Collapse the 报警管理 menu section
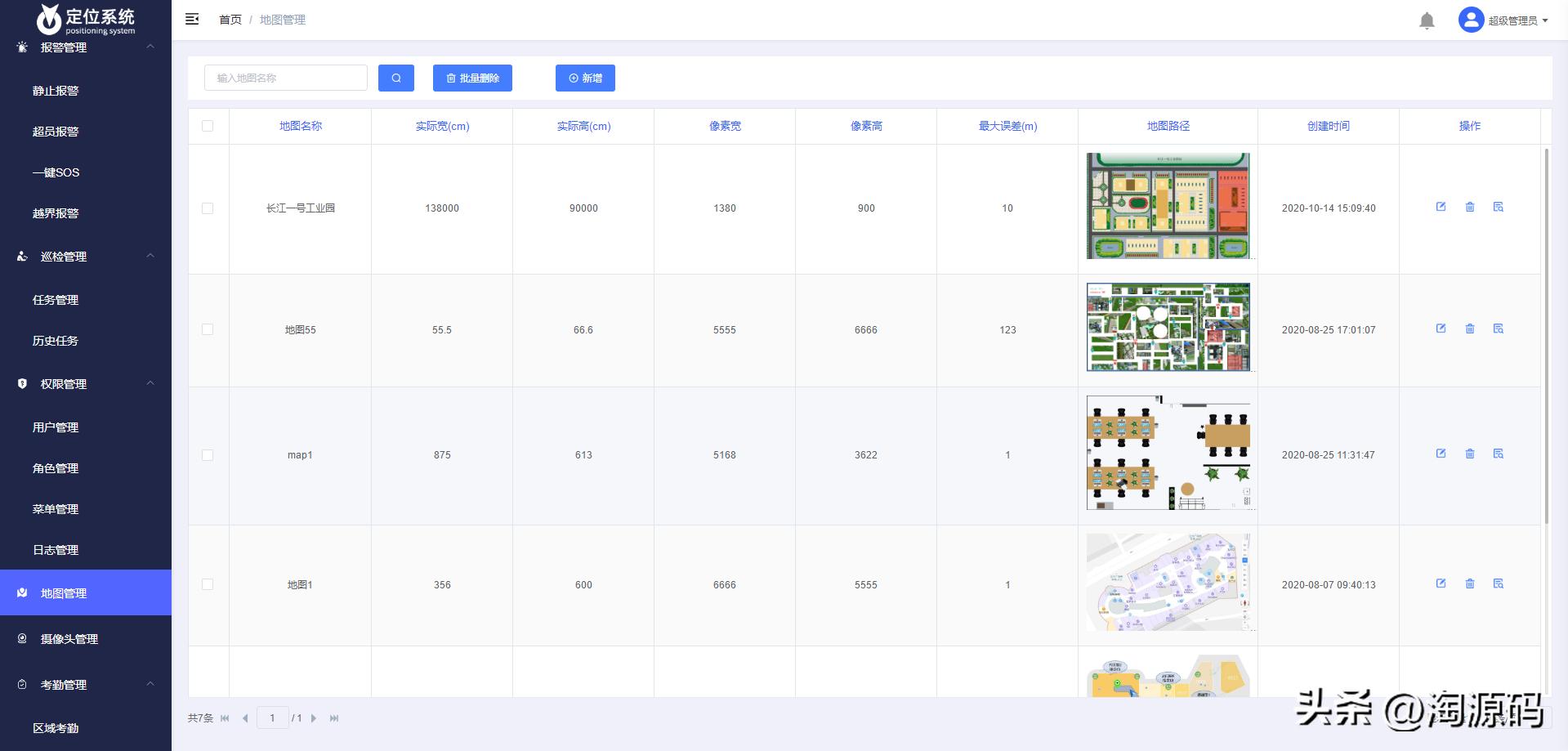 tap(150, 47)
